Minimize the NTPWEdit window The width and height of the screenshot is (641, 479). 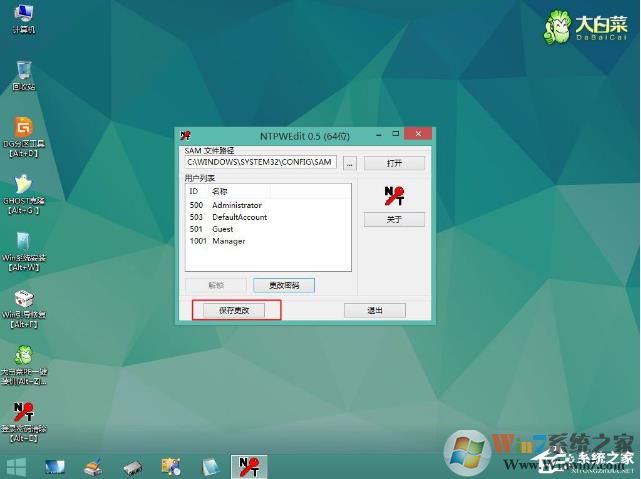click(x=379, y=134)
